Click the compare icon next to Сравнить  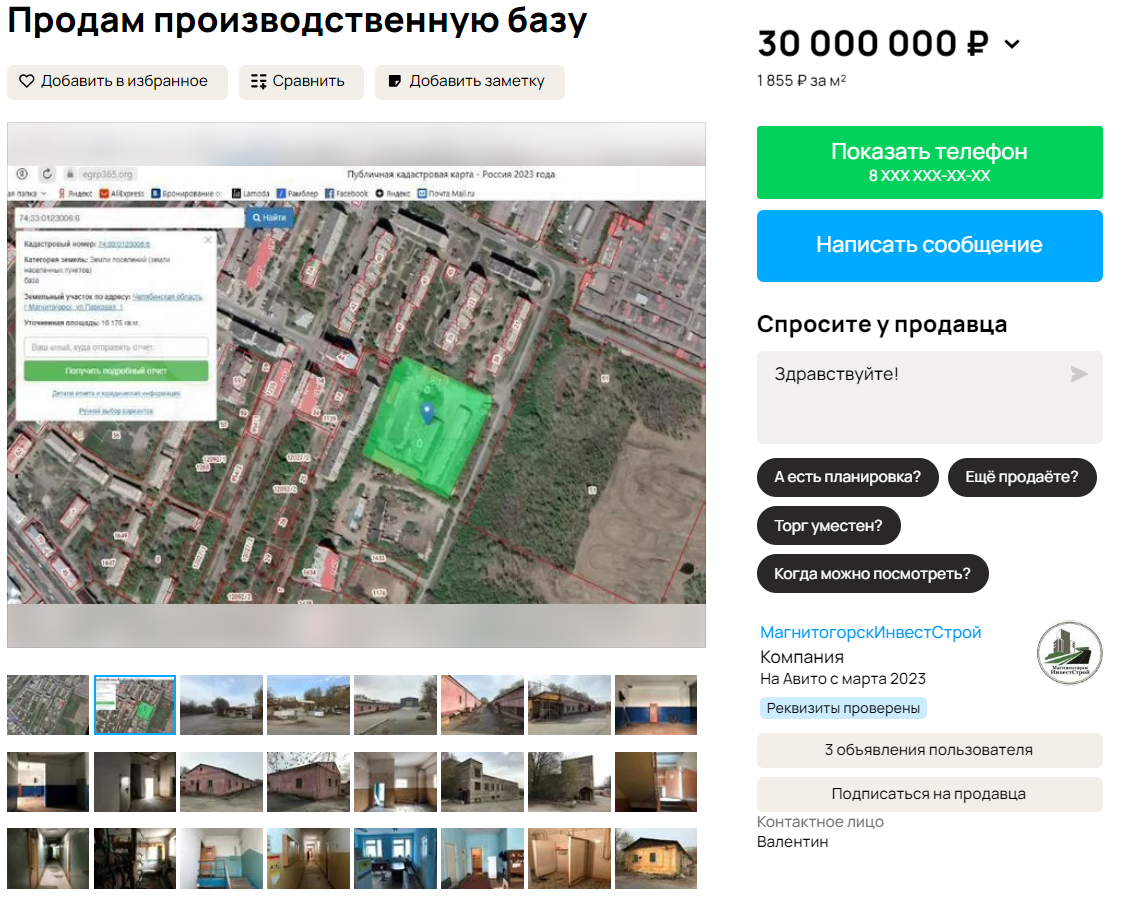(259, 82)
